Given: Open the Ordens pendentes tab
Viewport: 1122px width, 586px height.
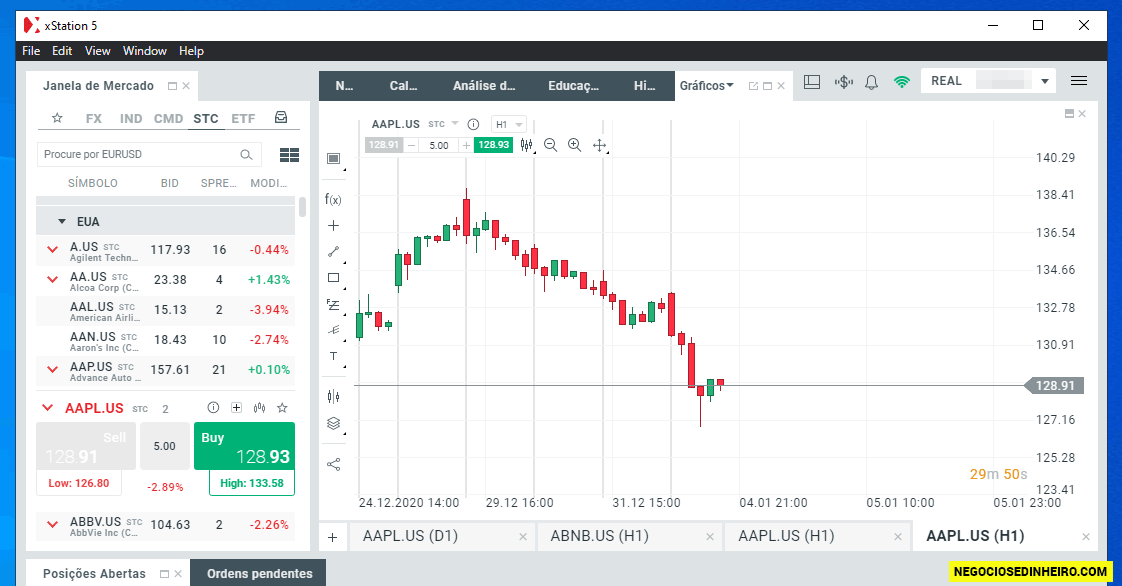Looking at the screenshot, I should [259, 574].
